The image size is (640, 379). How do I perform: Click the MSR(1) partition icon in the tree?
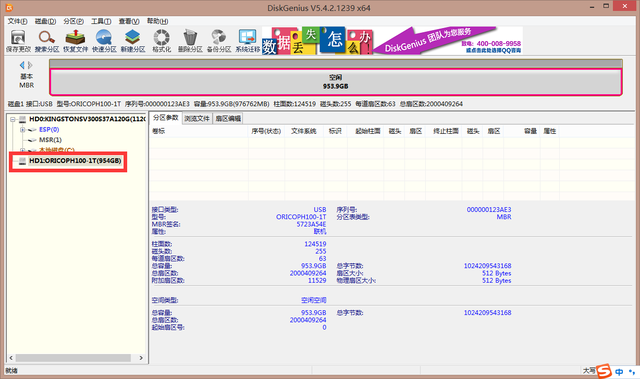pos(32,140)
